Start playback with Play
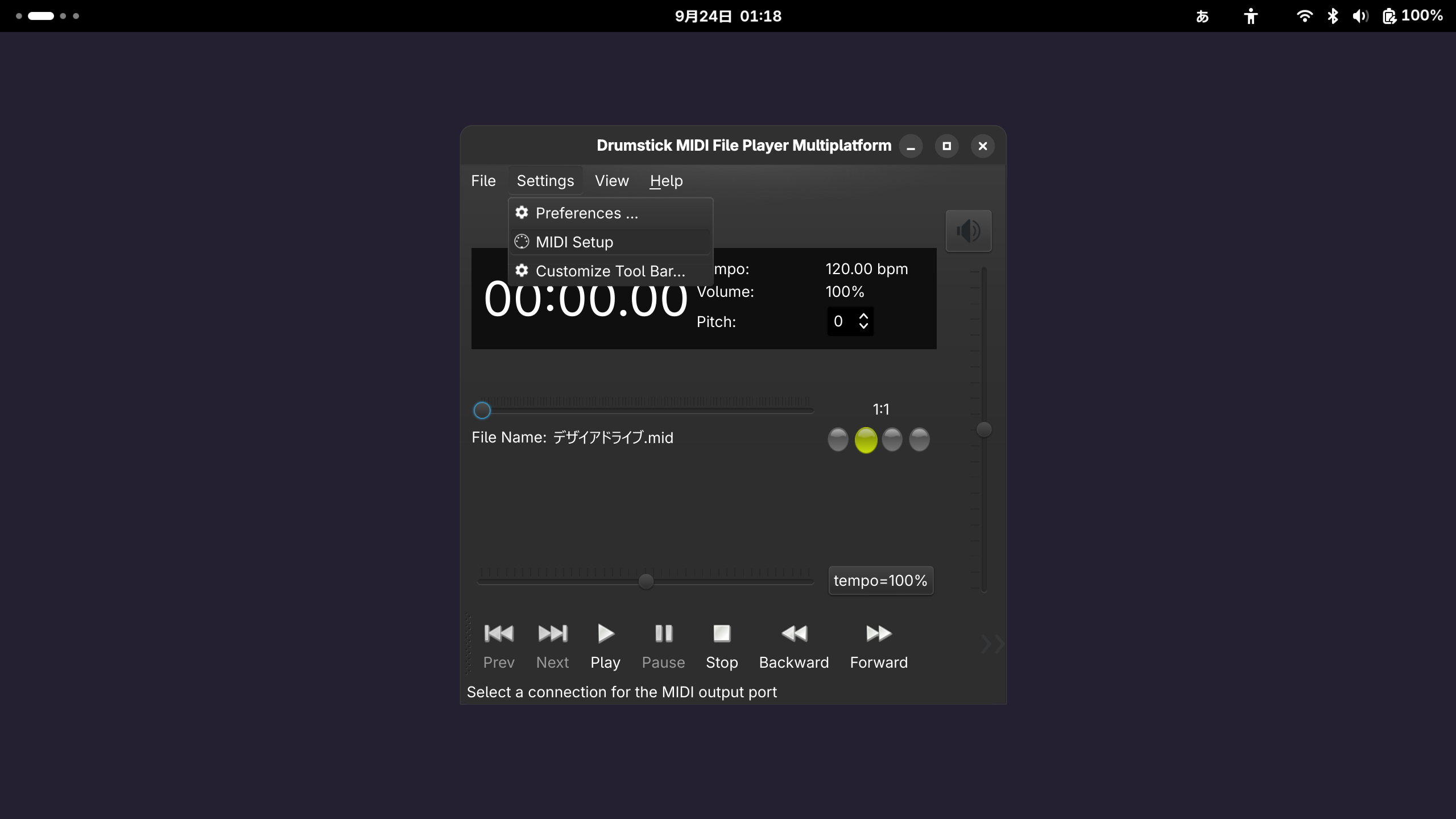1456x819 pixels. click(x=605, y=646)
